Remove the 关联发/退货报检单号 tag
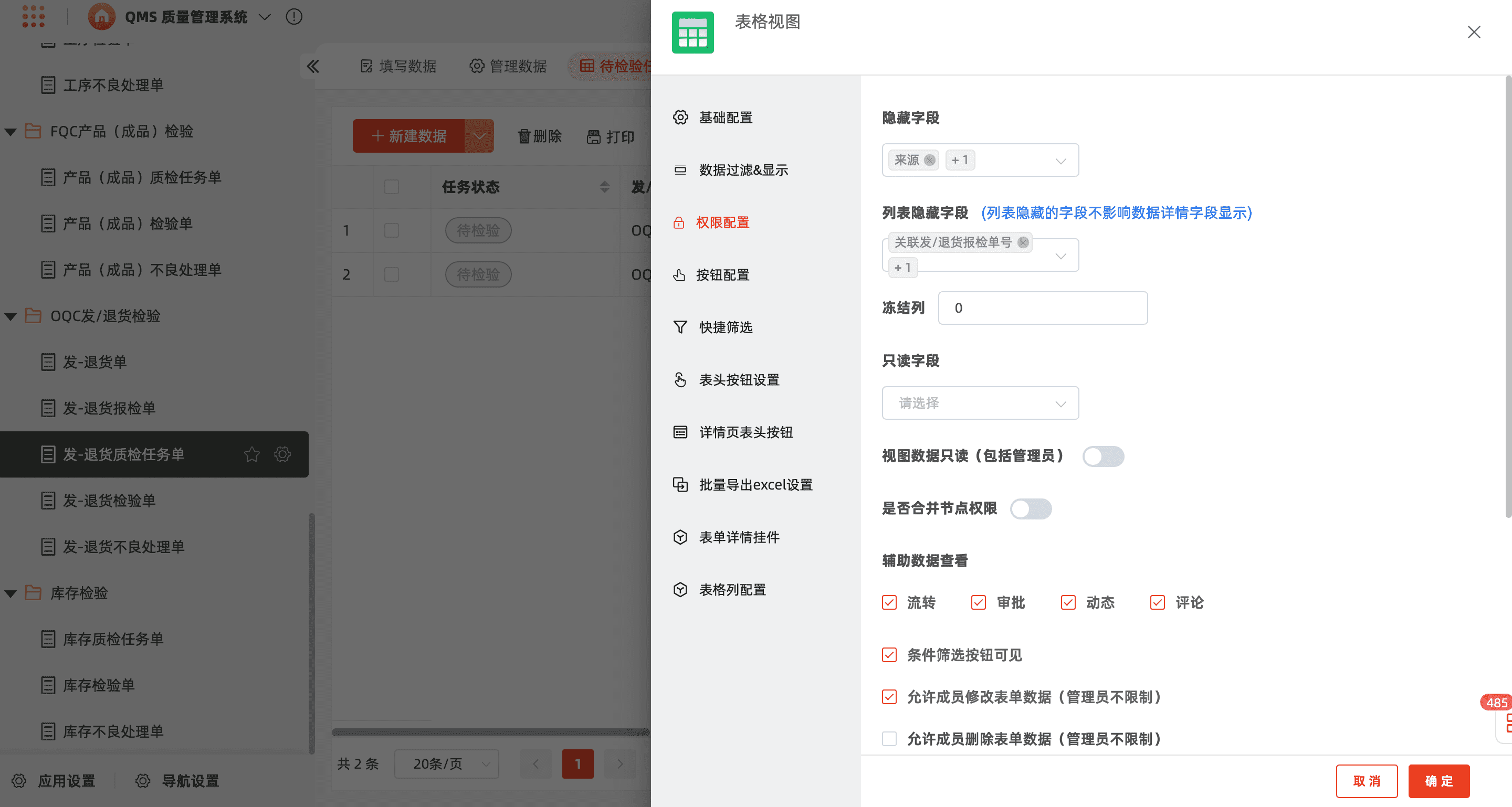 coord(1023,242)
